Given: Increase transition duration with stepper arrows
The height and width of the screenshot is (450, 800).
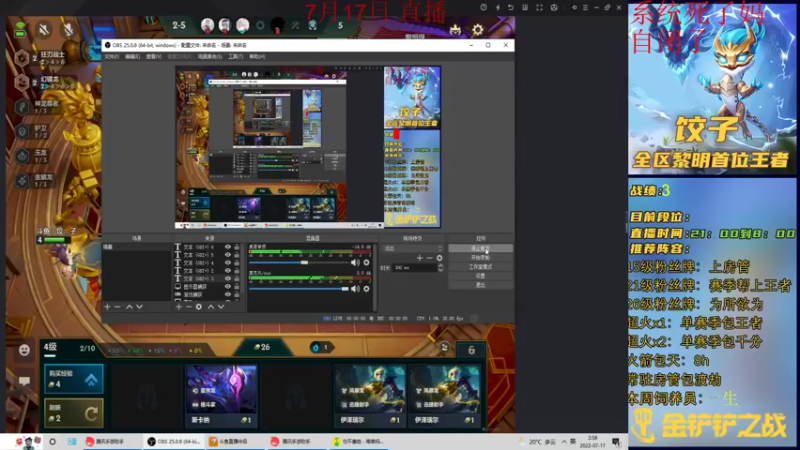Looking at the screenshot, I should pyautogui.click(x=440, y=266).
